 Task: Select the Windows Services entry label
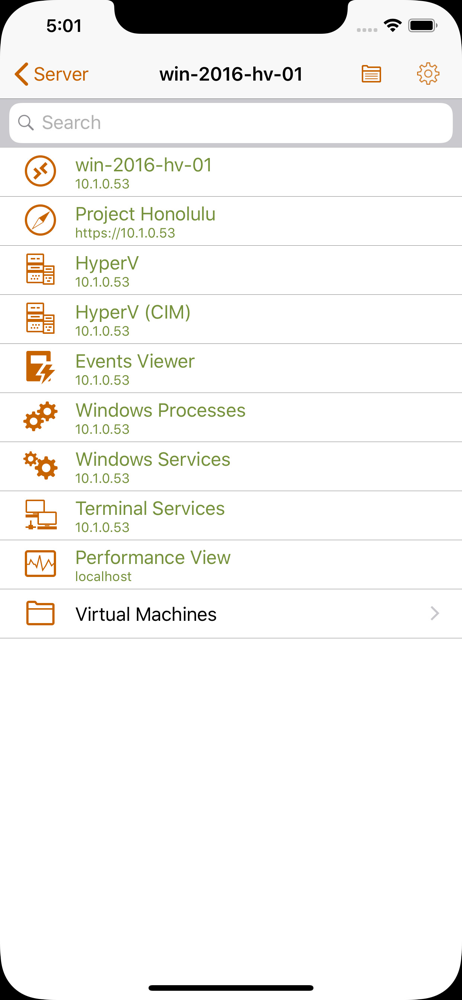[153, 459]
